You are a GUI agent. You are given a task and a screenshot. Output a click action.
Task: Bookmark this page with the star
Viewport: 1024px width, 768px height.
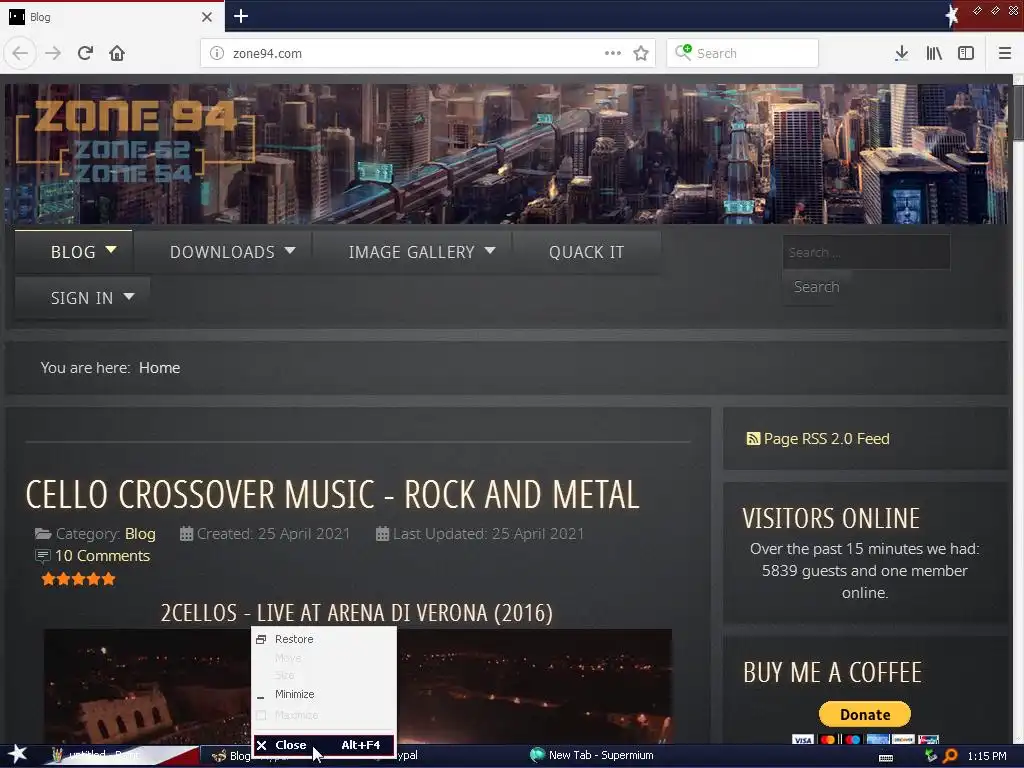[641, 53]
